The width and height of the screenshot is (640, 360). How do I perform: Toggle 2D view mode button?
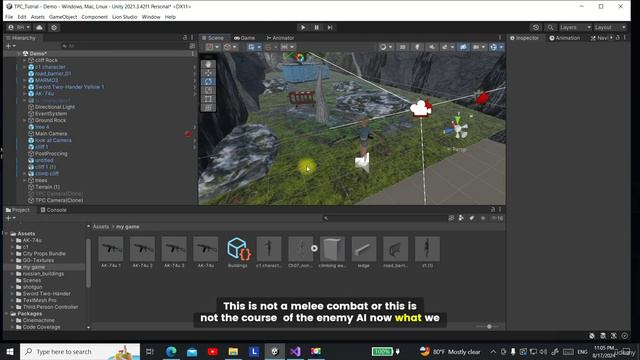[402, 47]
